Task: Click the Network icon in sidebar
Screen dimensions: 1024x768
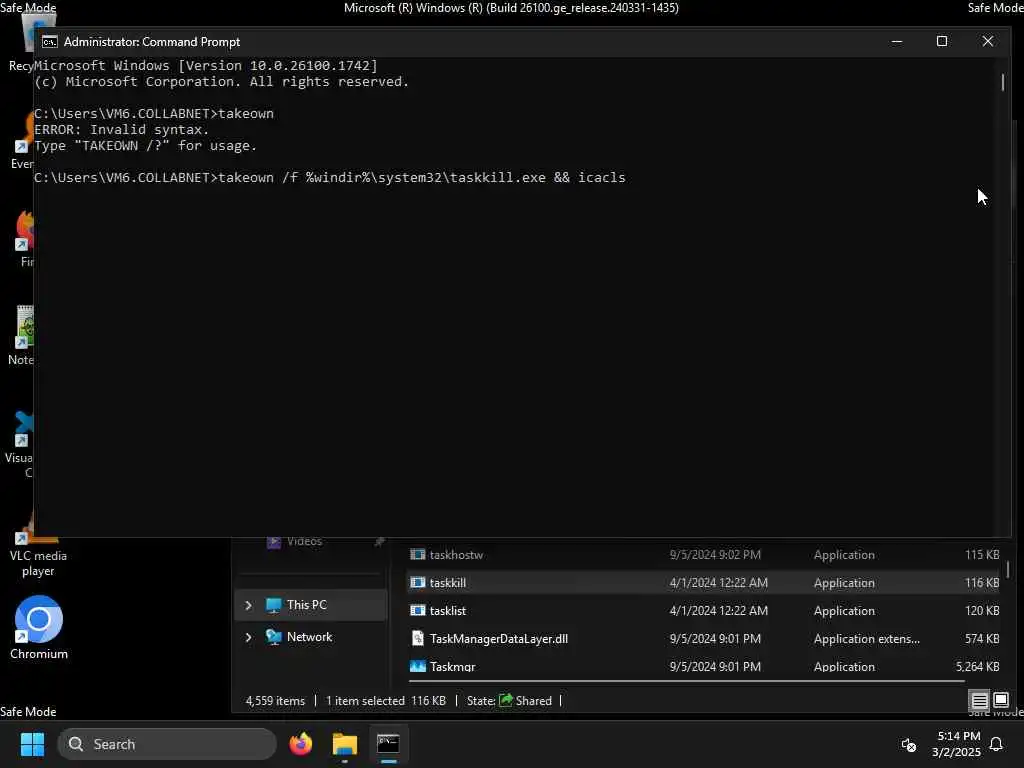Action: (x=274, y=637)
